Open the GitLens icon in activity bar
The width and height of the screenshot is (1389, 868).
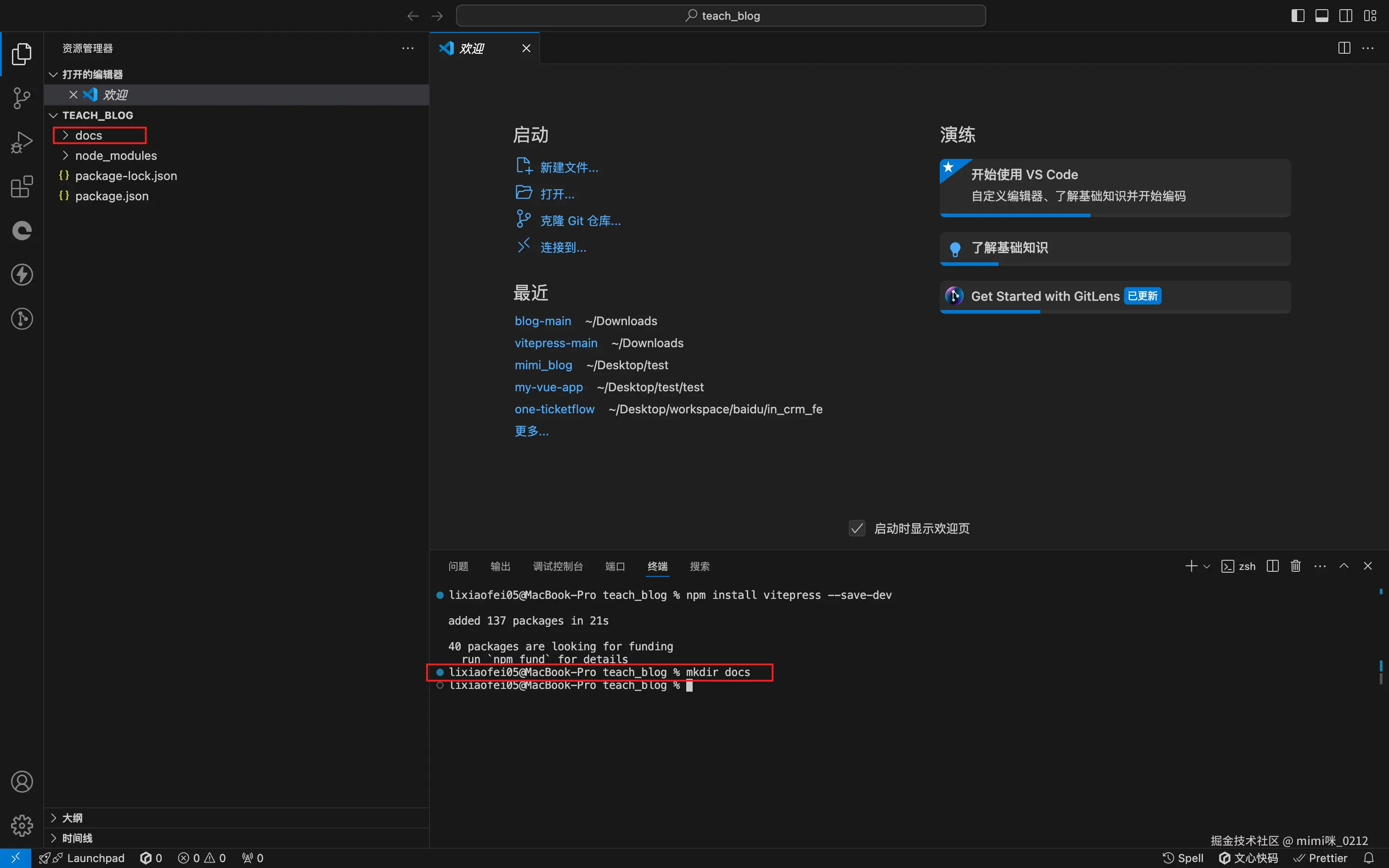click(x=22, y=319)
